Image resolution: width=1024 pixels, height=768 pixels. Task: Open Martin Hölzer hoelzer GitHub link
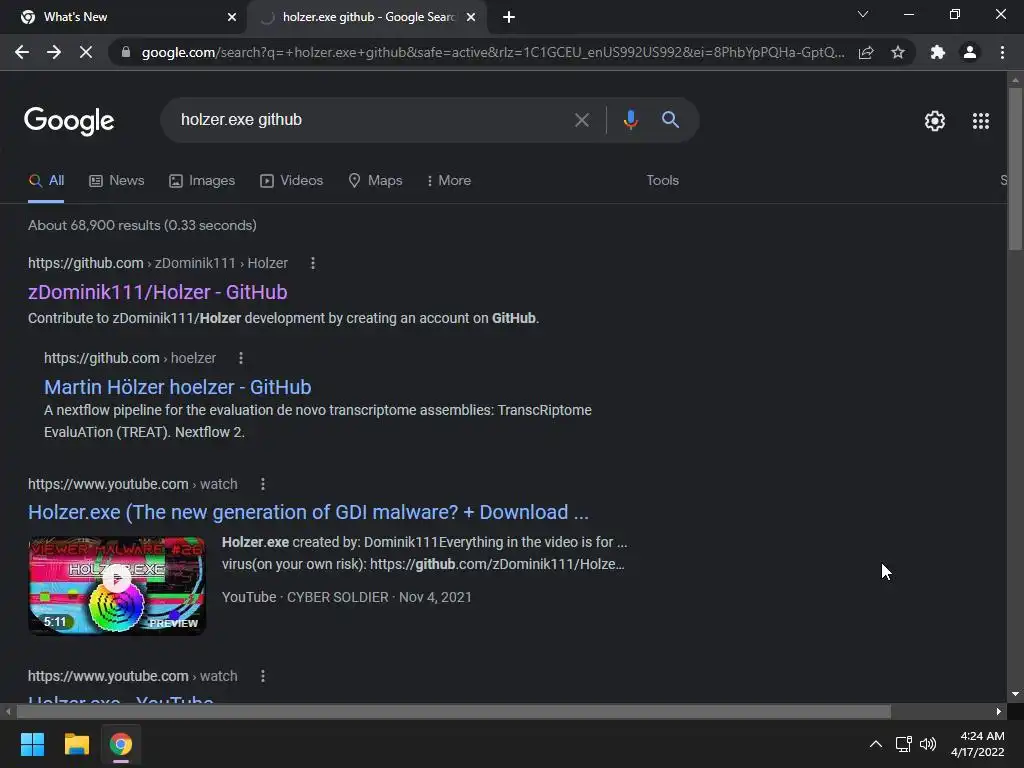(178, 387)
